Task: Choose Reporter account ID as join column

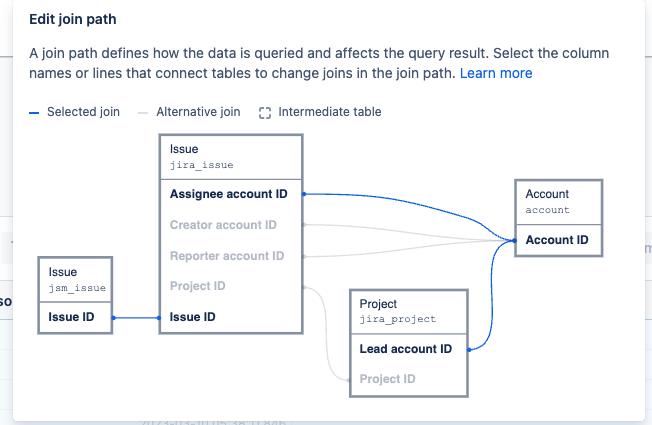Action: pos(227,256)
